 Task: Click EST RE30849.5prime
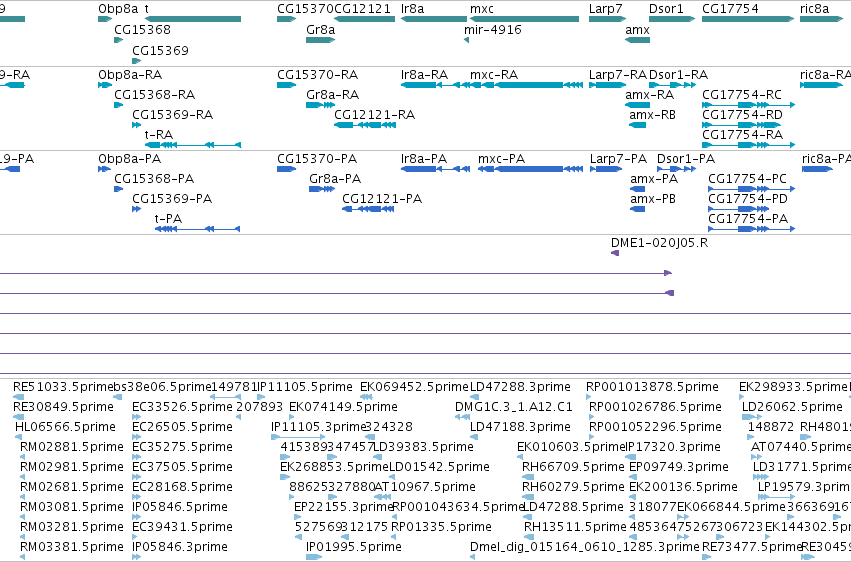[x=63, y=407]
